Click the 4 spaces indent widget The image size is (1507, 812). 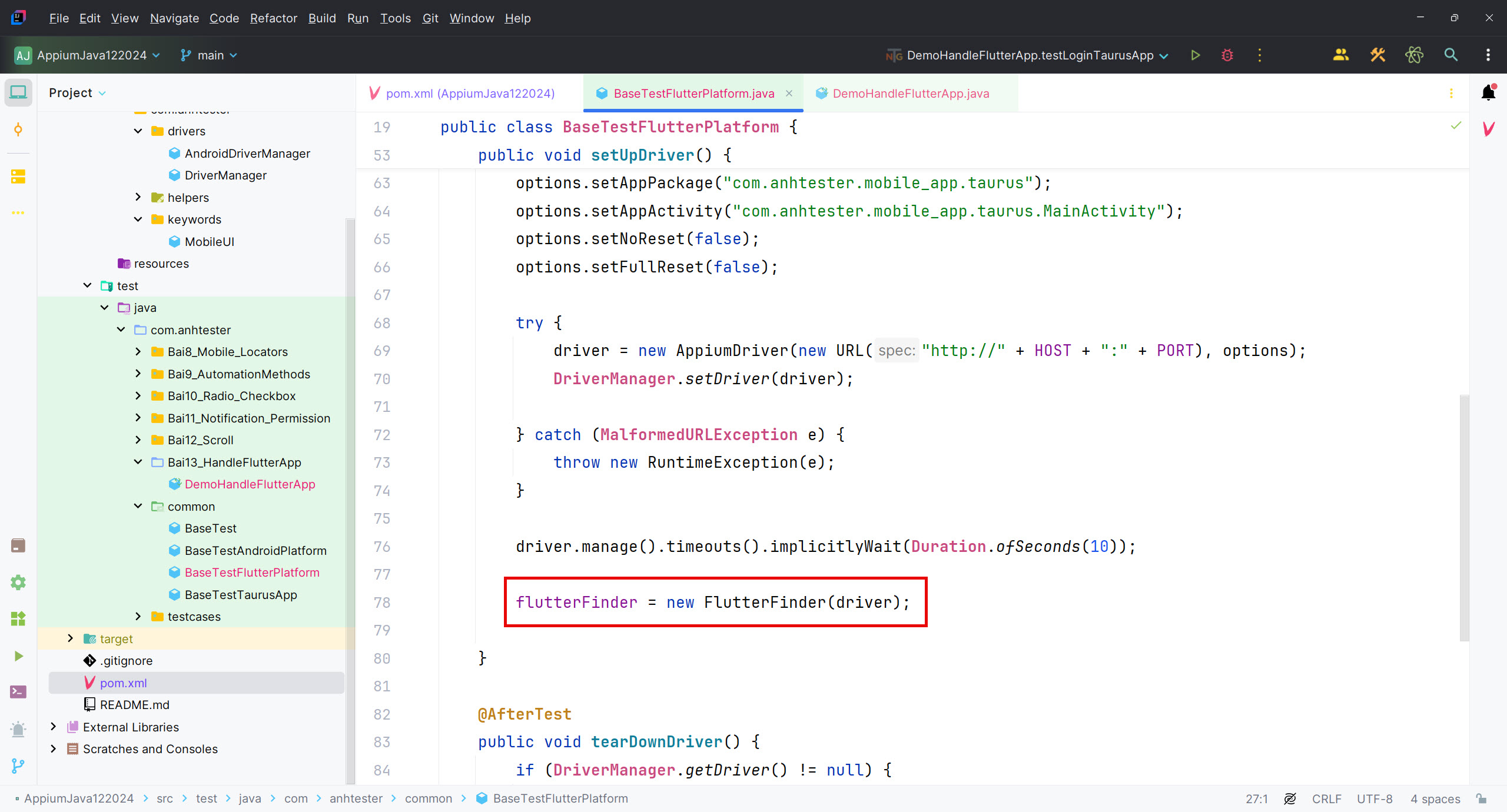coord(1435,798)
